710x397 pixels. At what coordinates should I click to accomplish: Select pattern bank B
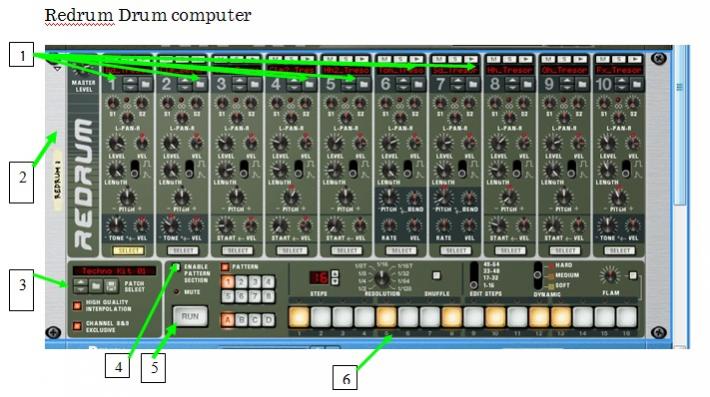click(241, 320)
